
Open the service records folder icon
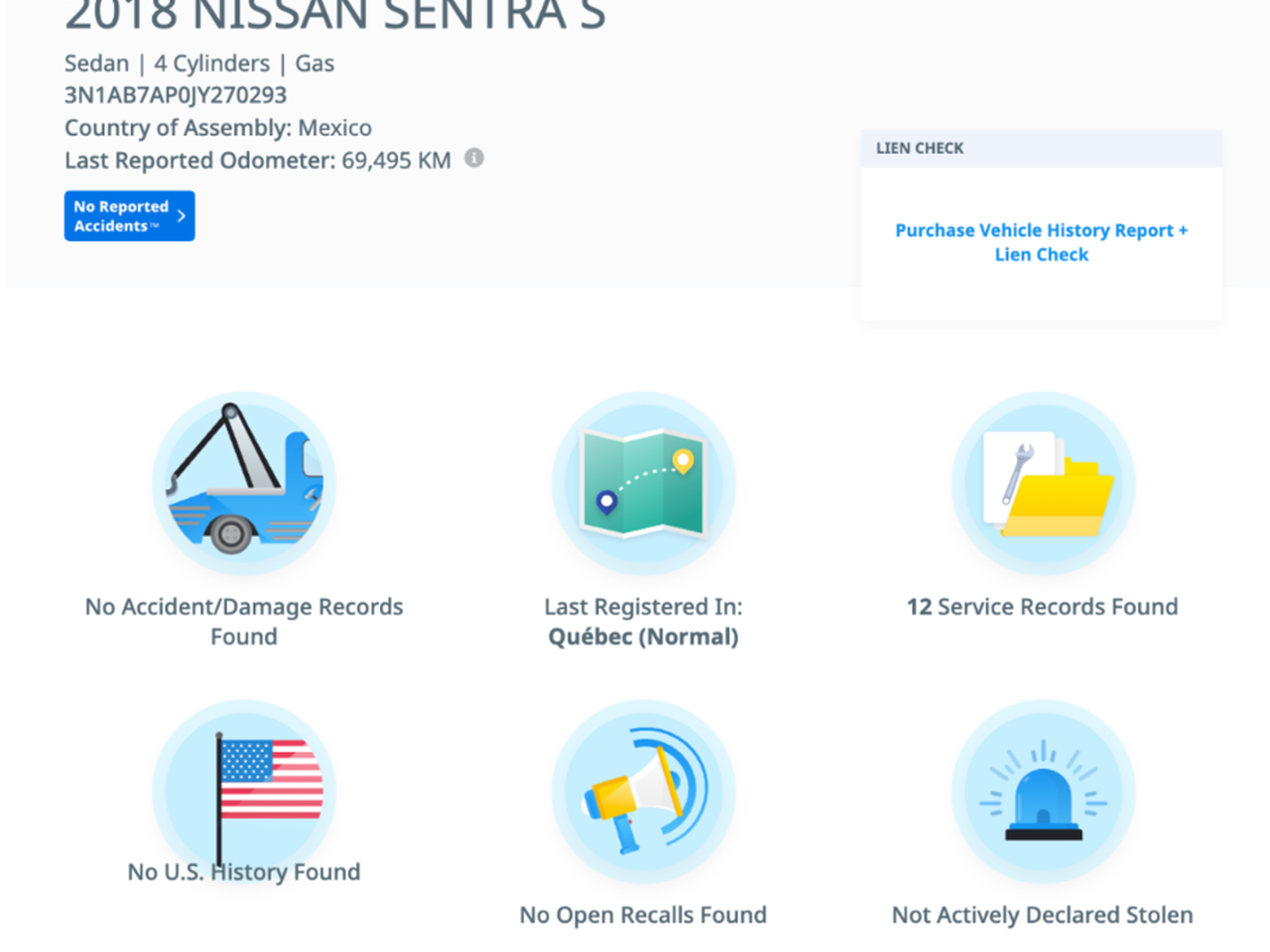(x=1043, y=484)
